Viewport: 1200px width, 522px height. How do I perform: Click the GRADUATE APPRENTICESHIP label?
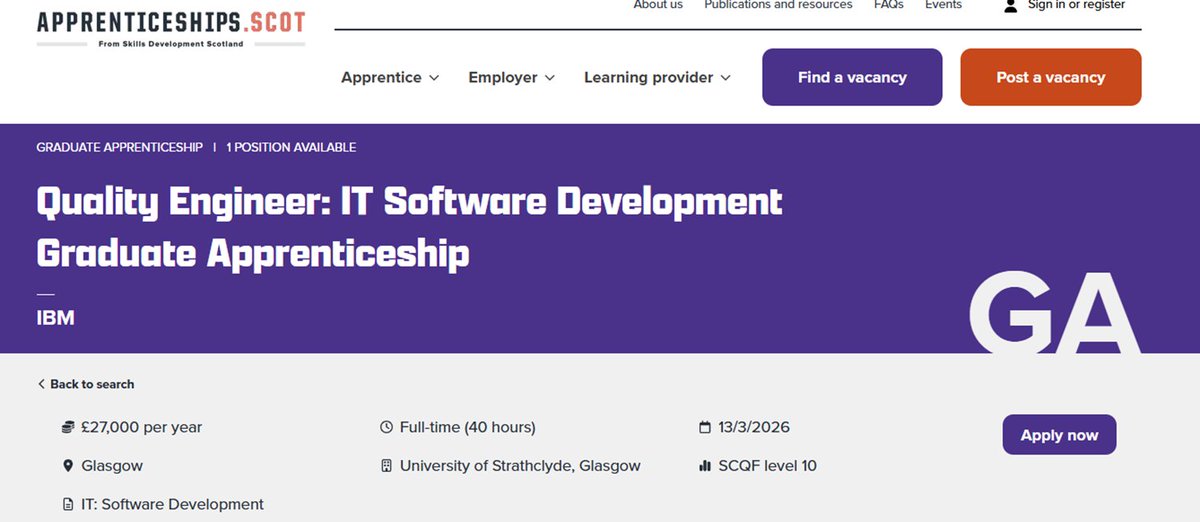[120, 147]
